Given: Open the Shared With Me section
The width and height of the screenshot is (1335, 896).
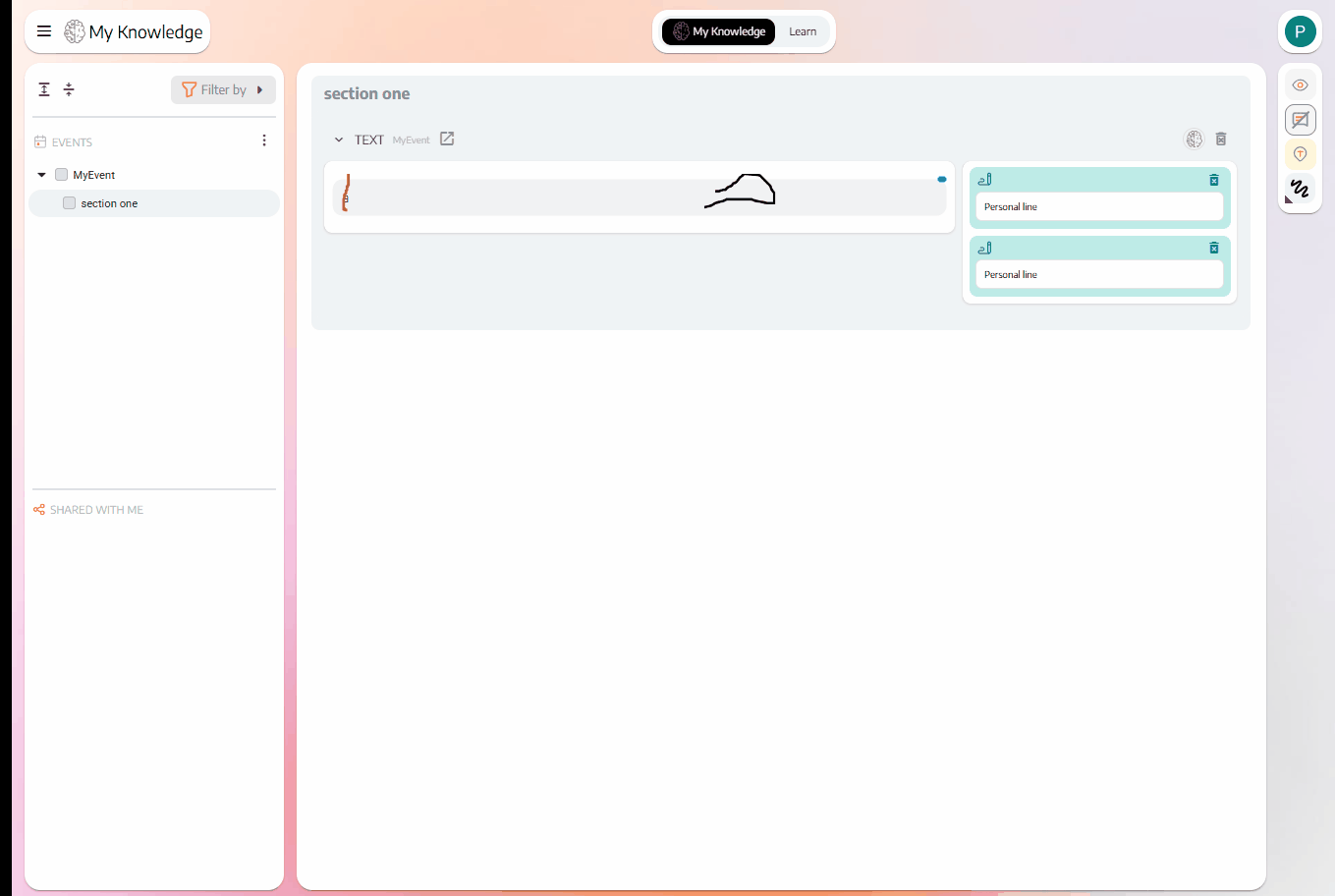Looking at the screenshot, I should 96,510.
